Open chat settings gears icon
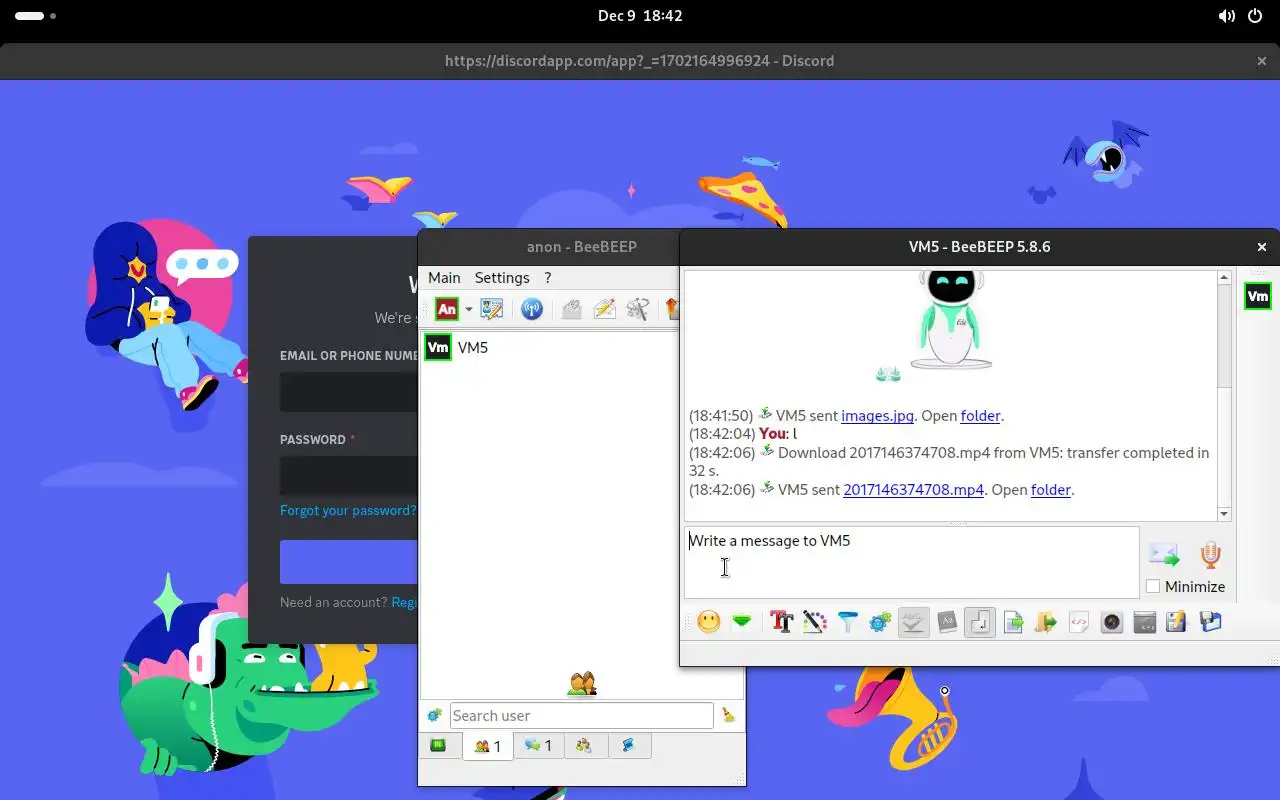1280x800 pixels. tap(880, 622)
